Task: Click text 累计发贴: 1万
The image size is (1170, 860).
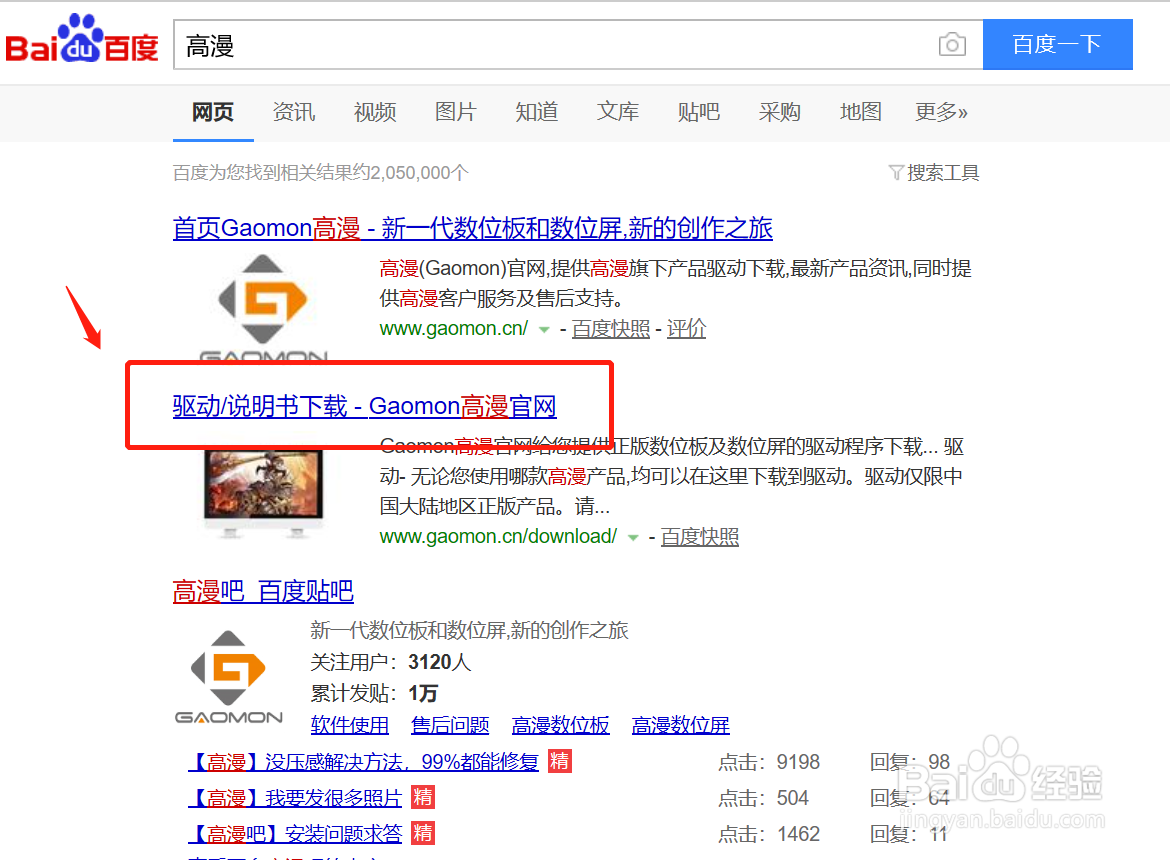Action: click(x=374, y=694)
